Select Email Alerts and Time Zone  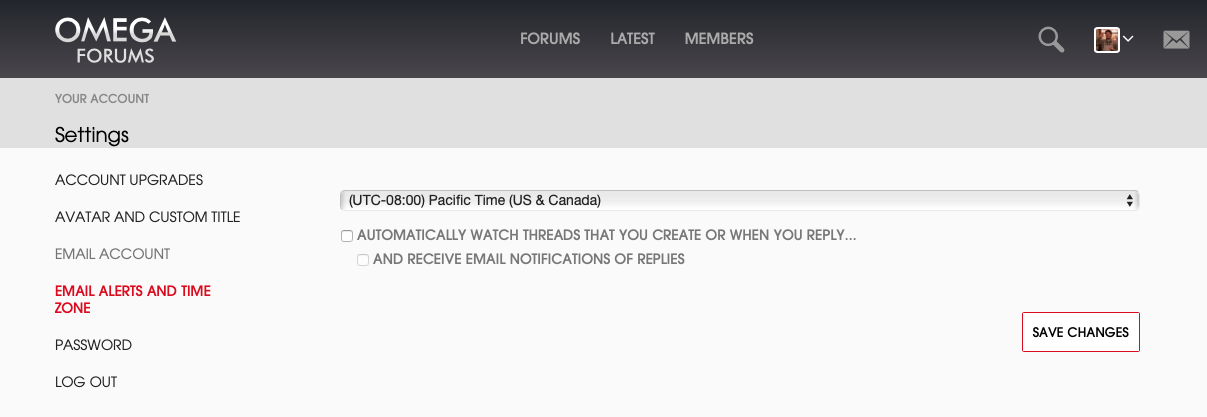[132, 299]
